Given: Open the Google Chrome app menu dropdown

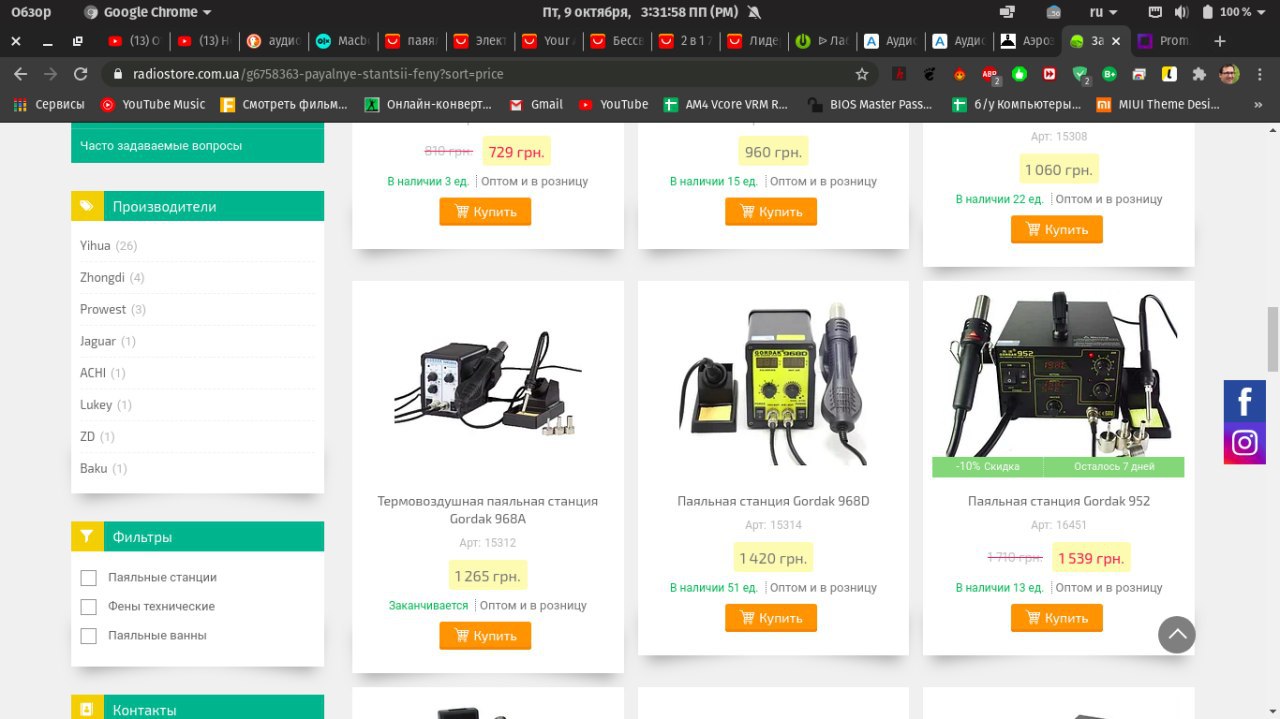Looking at the screenshot, I should point(148,12).
